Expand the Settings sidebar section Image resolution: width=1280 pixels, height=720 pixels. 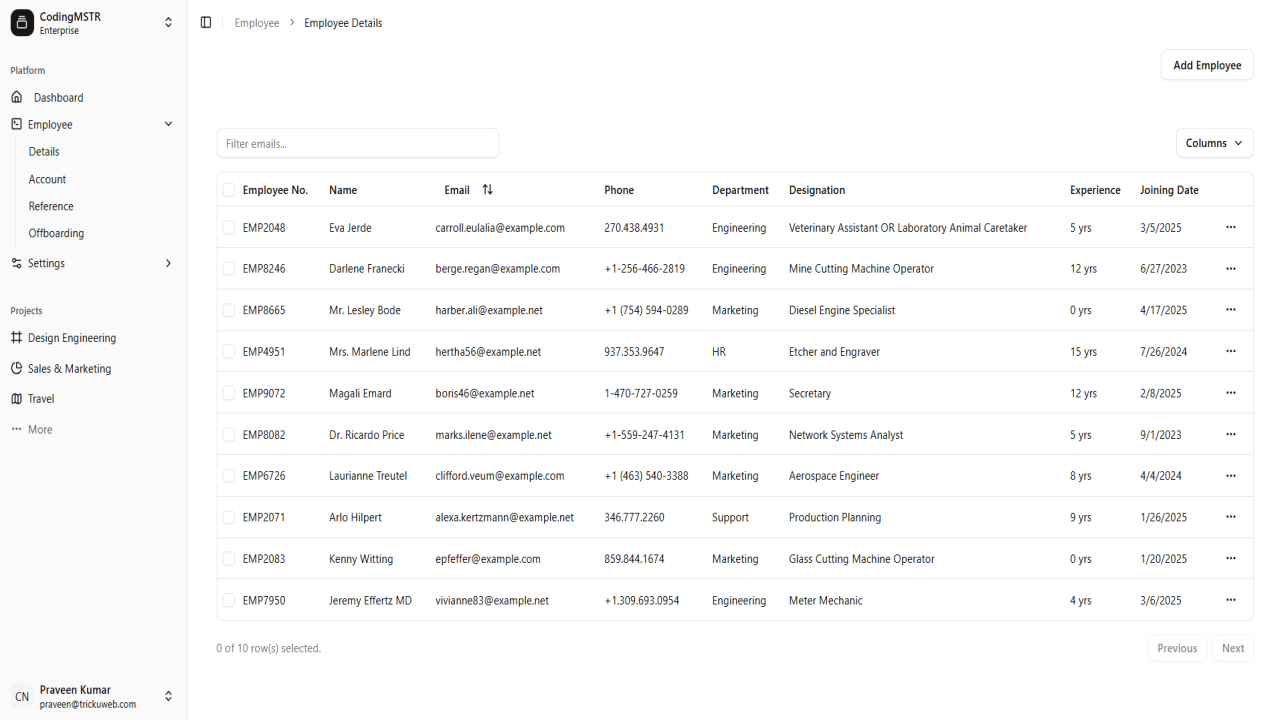pyautogui.click(x=93, y=263)
